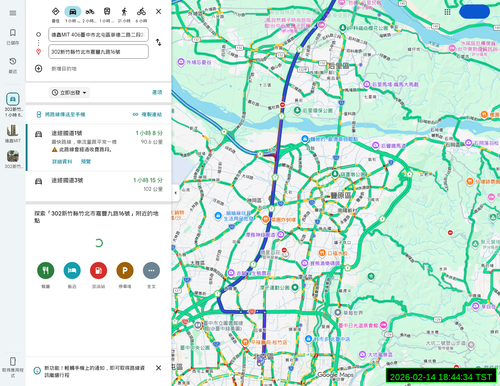This screenshot has height=386, width=500.
Task: Select the Best travel mode icon
Action: click(x=56, y=12)
